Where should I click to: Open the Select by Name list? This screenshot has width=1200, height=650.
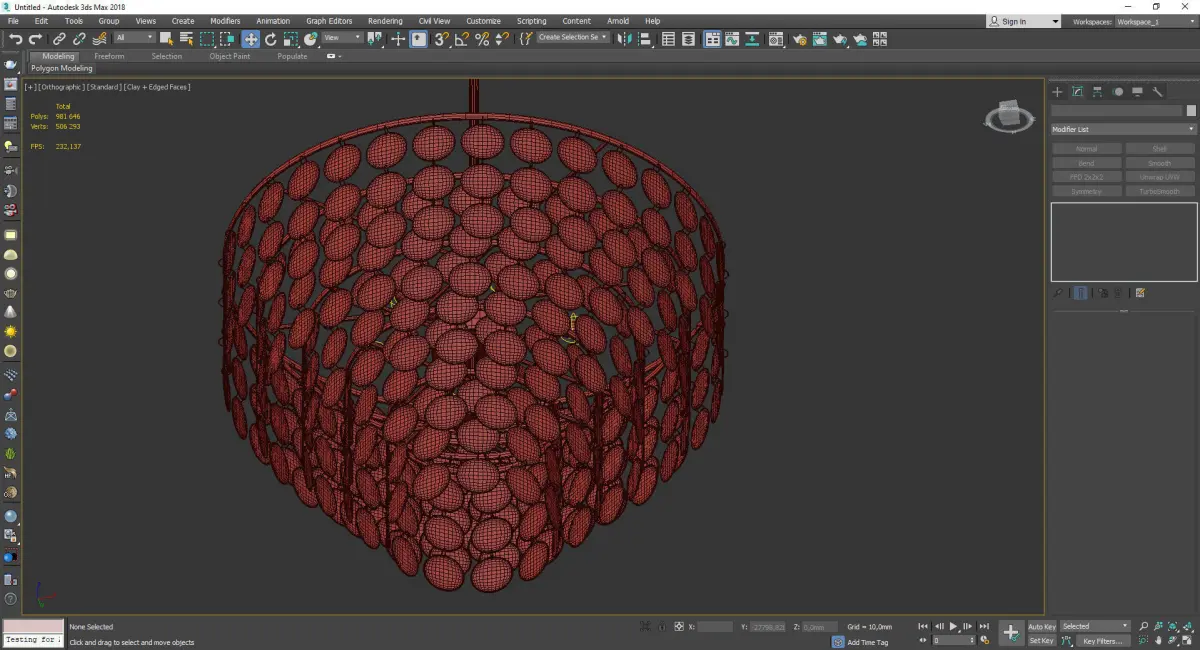pyautogui.click(x=186, y=39)
